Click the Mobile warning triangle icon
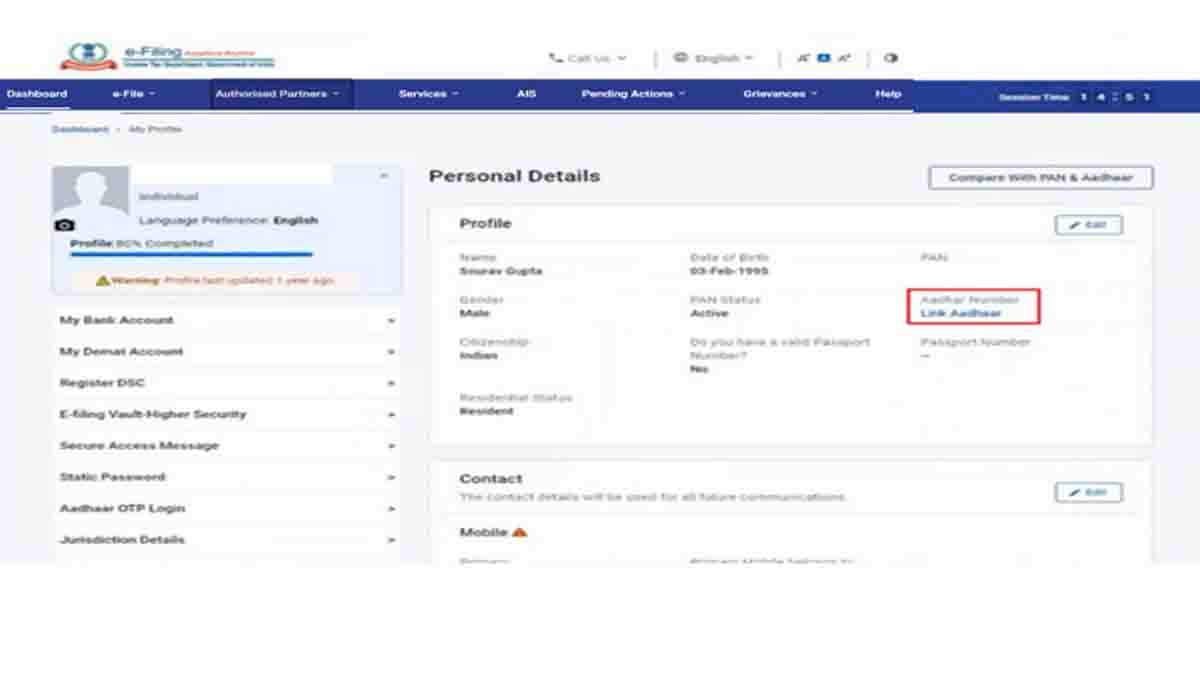 point(519,533)
